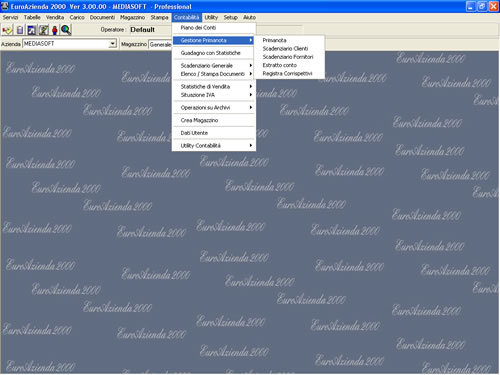Open the Azienda MEDIASOFT dropdown arrow
The width and height of the screenshot is (500, 375).
click(x=113, y=44)
